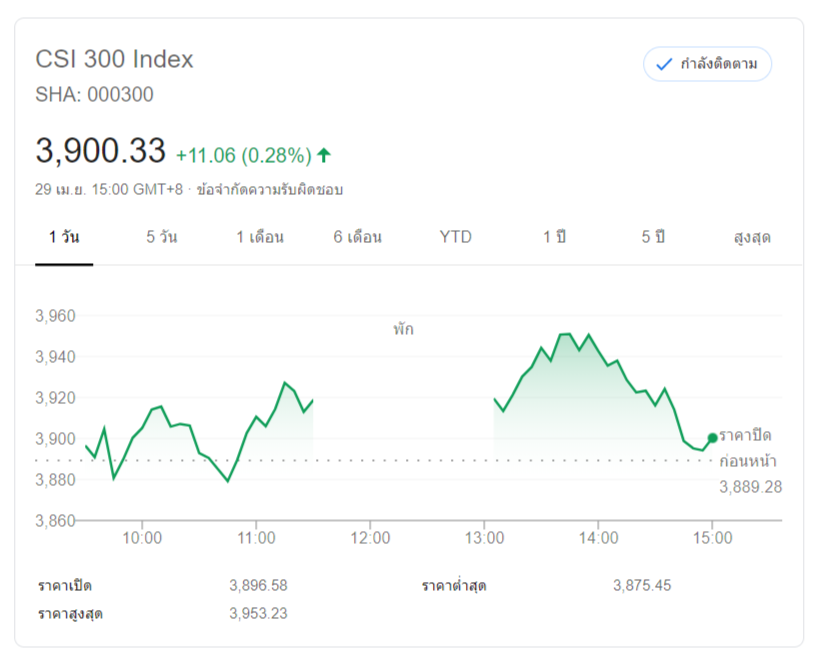Switch to 1 ปี range

click(x=555, y=238)
